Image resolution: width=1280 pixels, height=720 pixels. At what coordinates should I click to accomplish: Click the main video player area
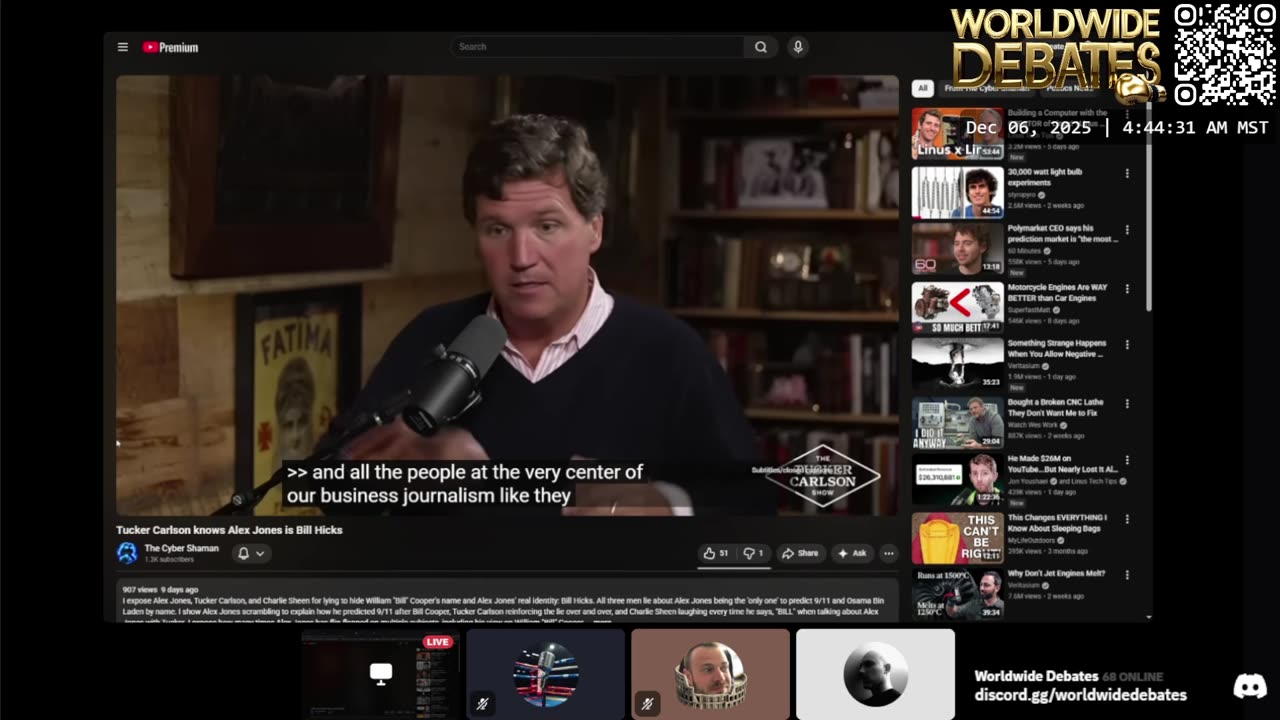click(507, 295)
